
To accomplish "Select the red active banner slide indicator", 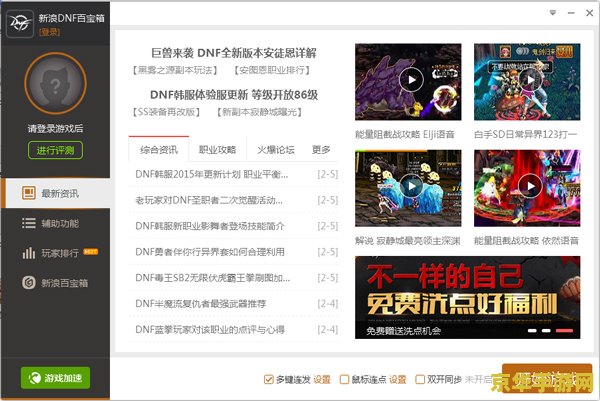I will point(564,331).
